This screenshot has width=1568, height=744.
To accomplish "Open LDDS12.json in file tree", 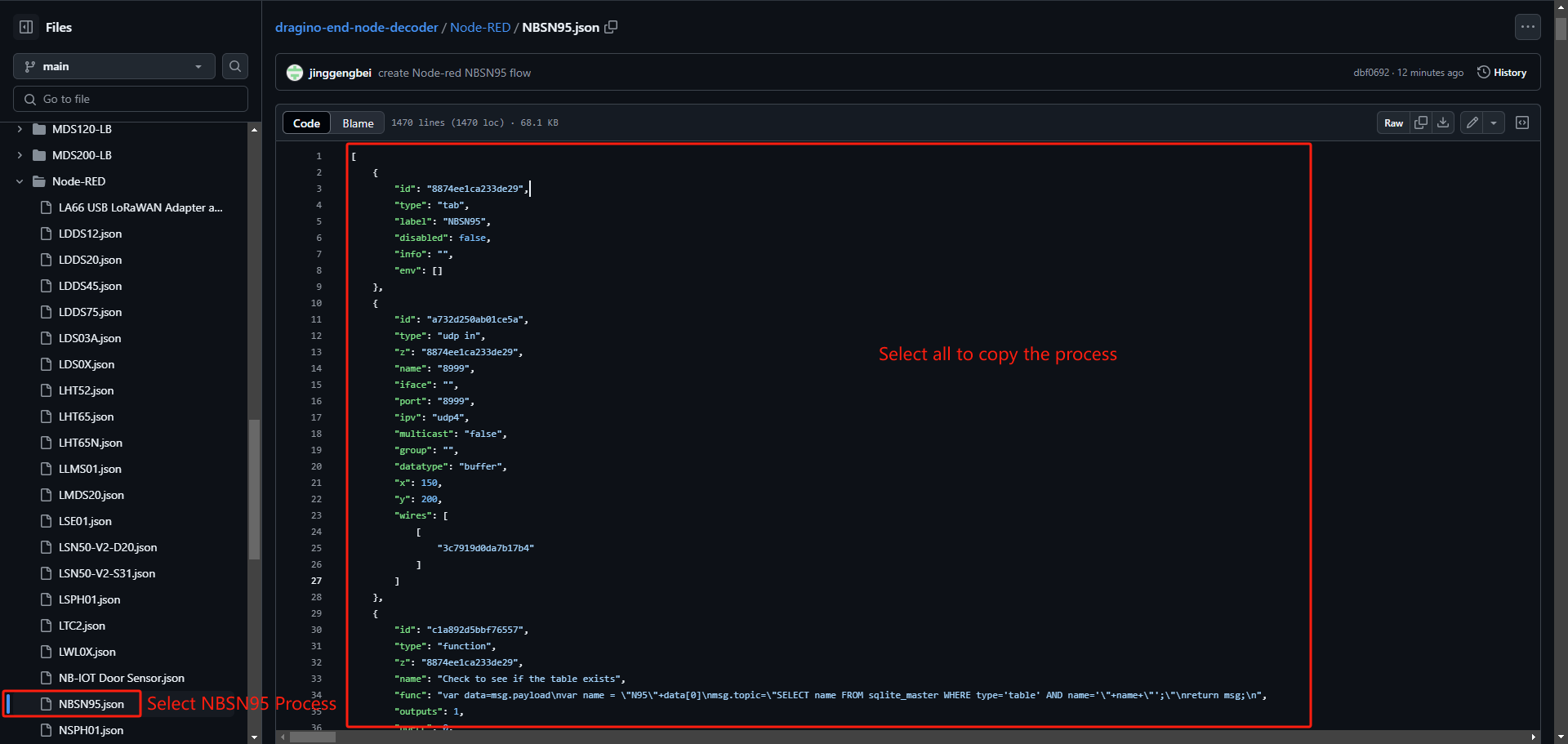I will pos(90,234).
